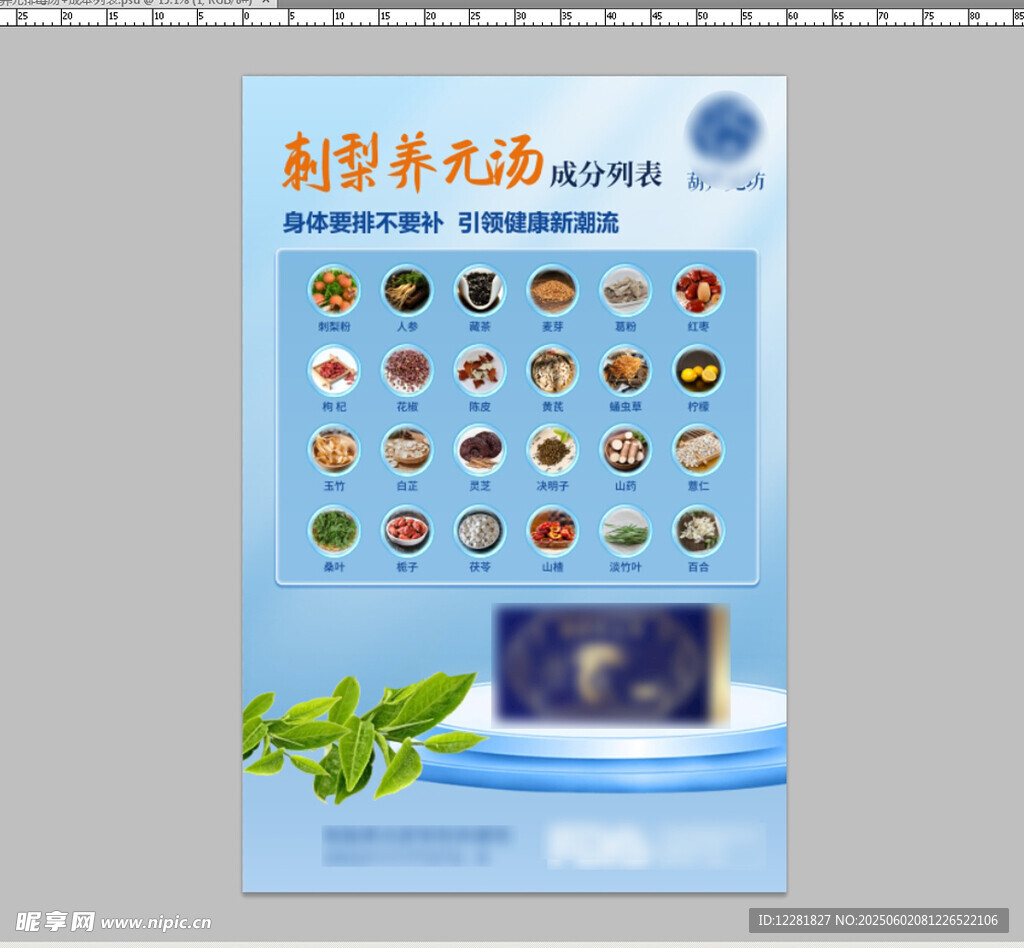Select the blue slogan 身体要排不要补 text

click(362, 223)
